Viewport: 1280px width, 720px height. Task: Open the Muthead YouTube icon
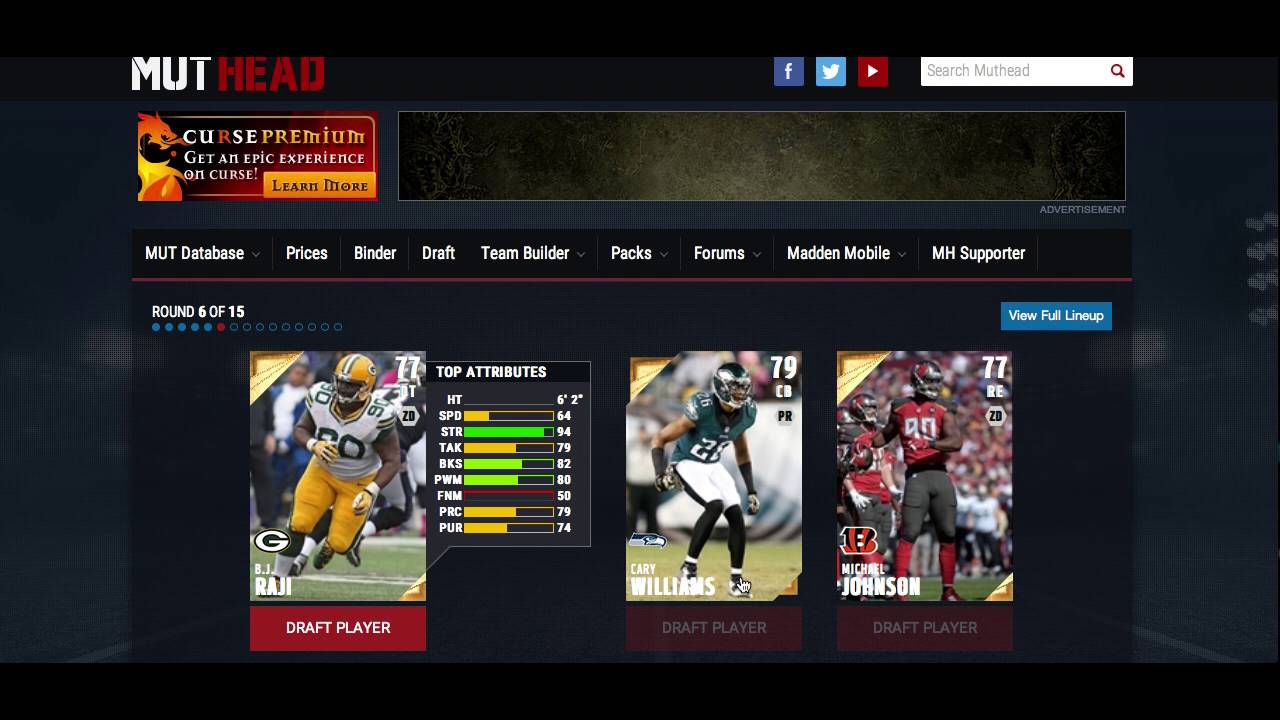(x=872, y=71)
